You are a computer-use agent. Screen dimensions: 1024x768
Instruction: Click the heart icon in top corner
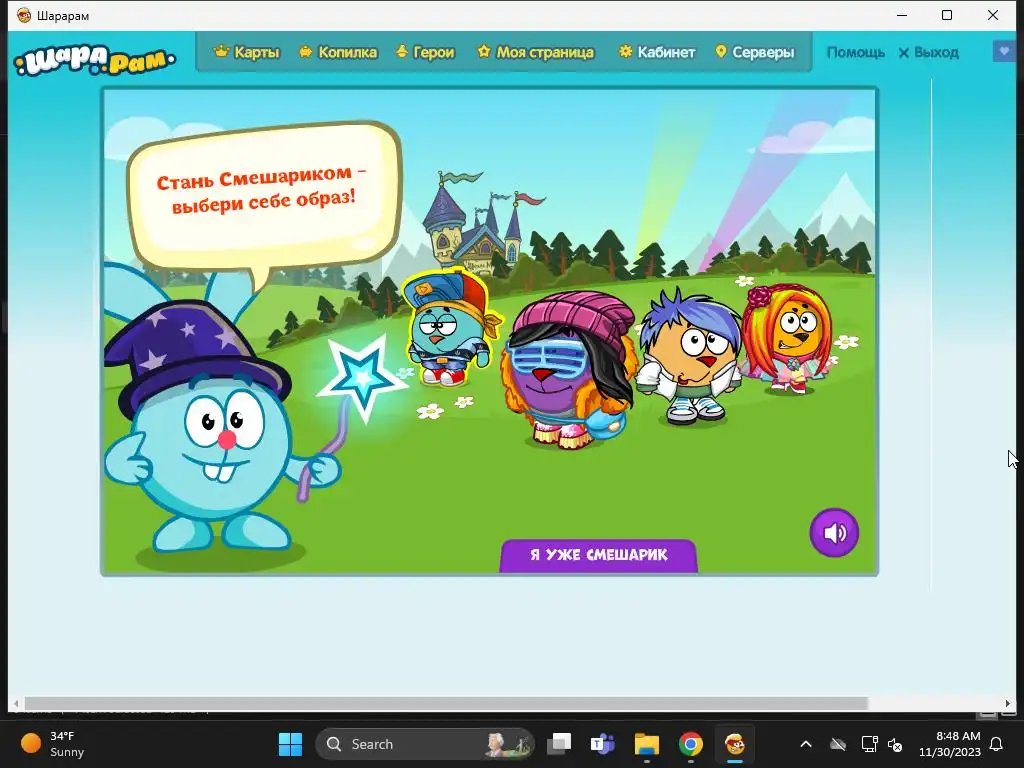[1004, 51]
